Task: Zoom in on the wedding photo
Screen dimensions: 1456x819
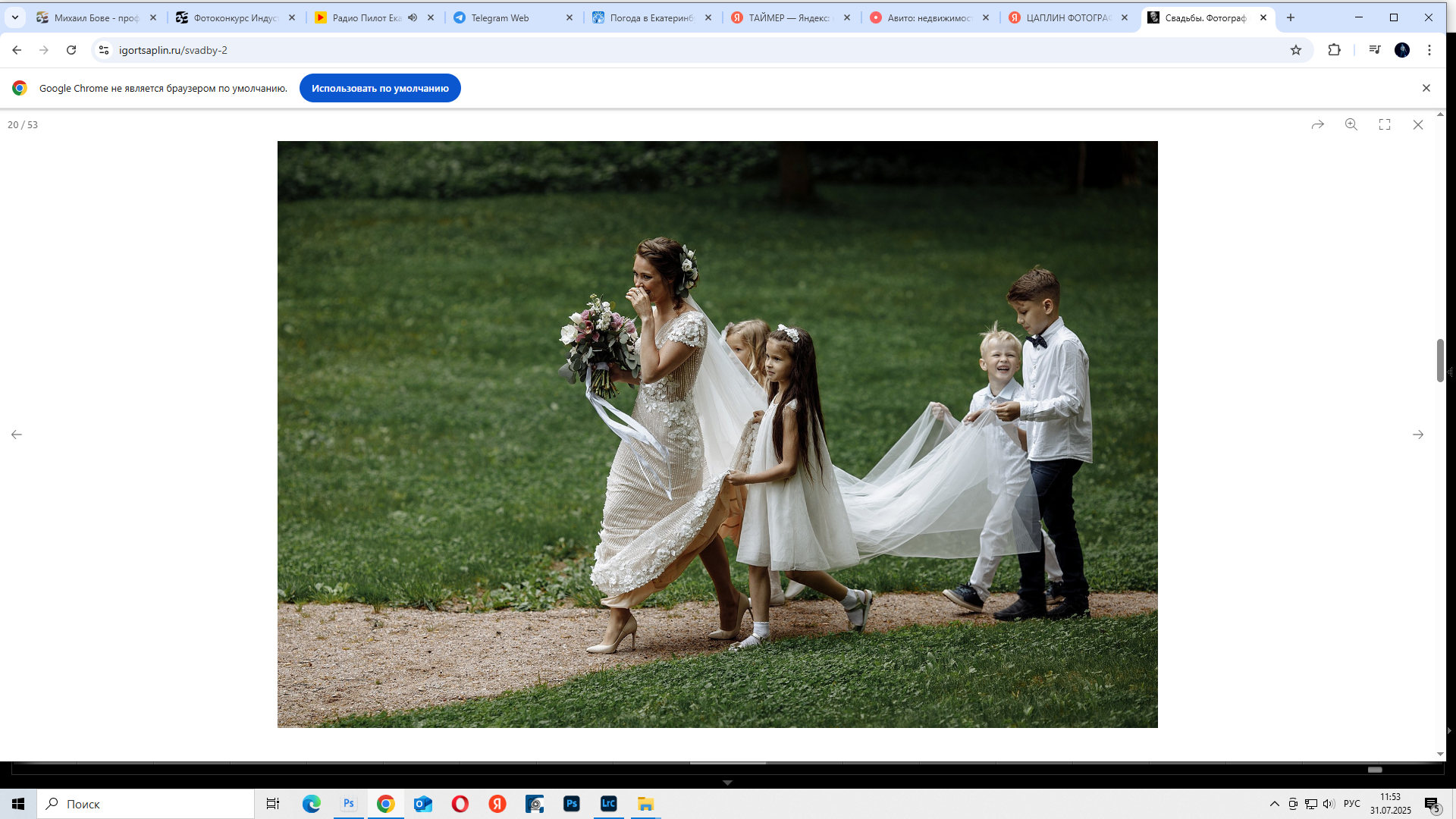Action: click(x=1351, y=124)
